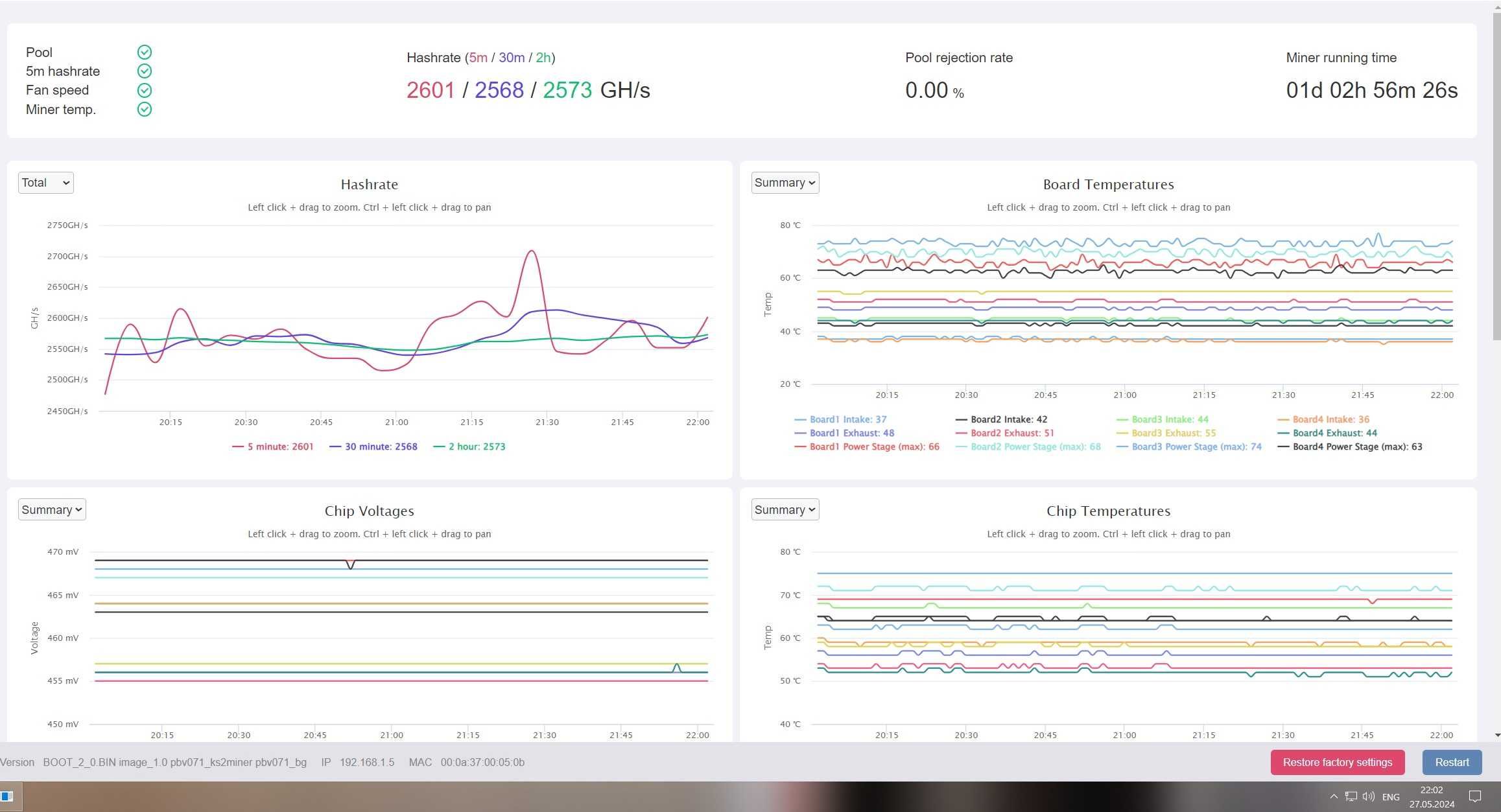This screenshot has width=1501, height=812.
Task: Toggle the 2 hour: 2573 legend series
Action: (x=469, y=447)
